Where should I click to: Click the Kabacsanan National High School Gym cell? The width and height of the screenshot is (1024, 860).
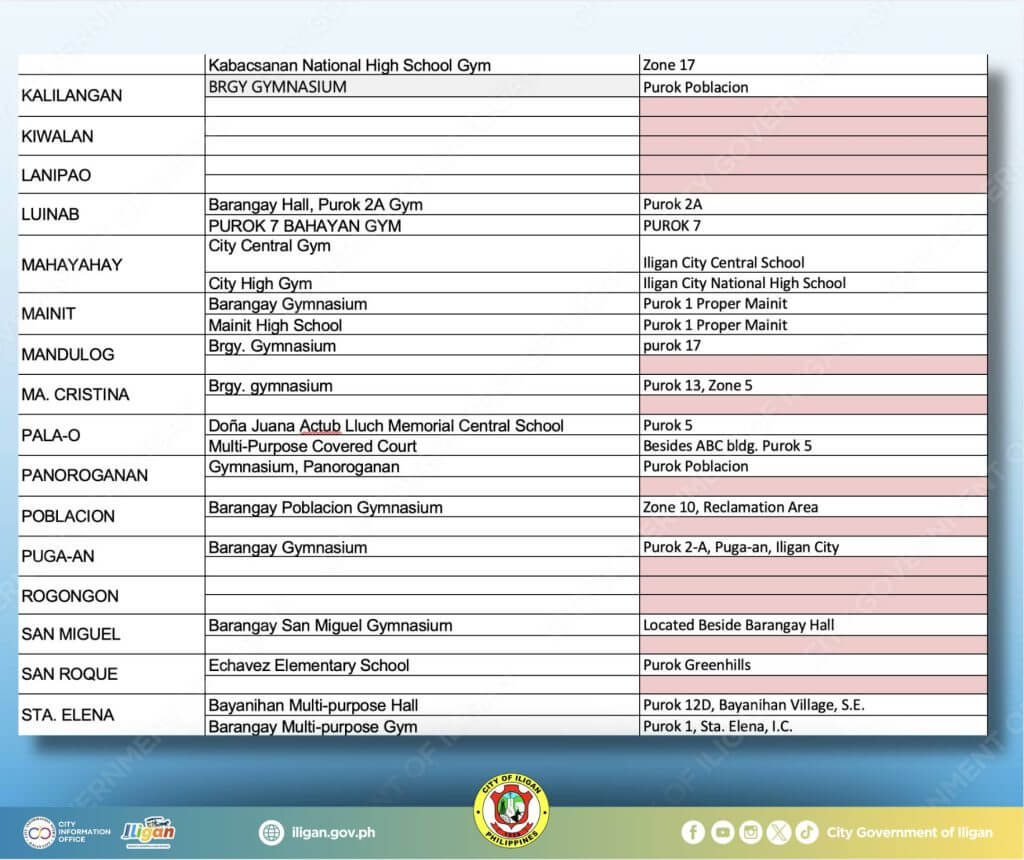pyautogui.click(x=349, y=65)
